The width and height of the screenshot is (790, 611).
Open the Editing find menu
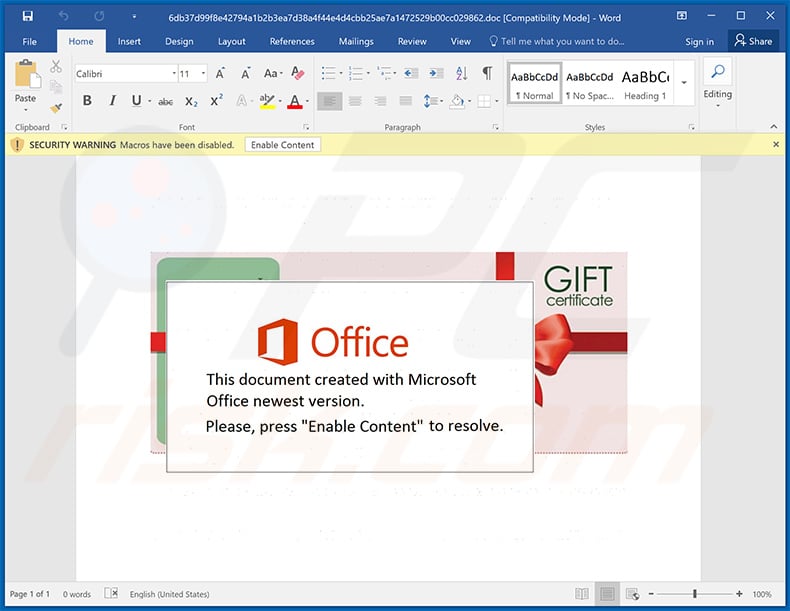[717, 84]
